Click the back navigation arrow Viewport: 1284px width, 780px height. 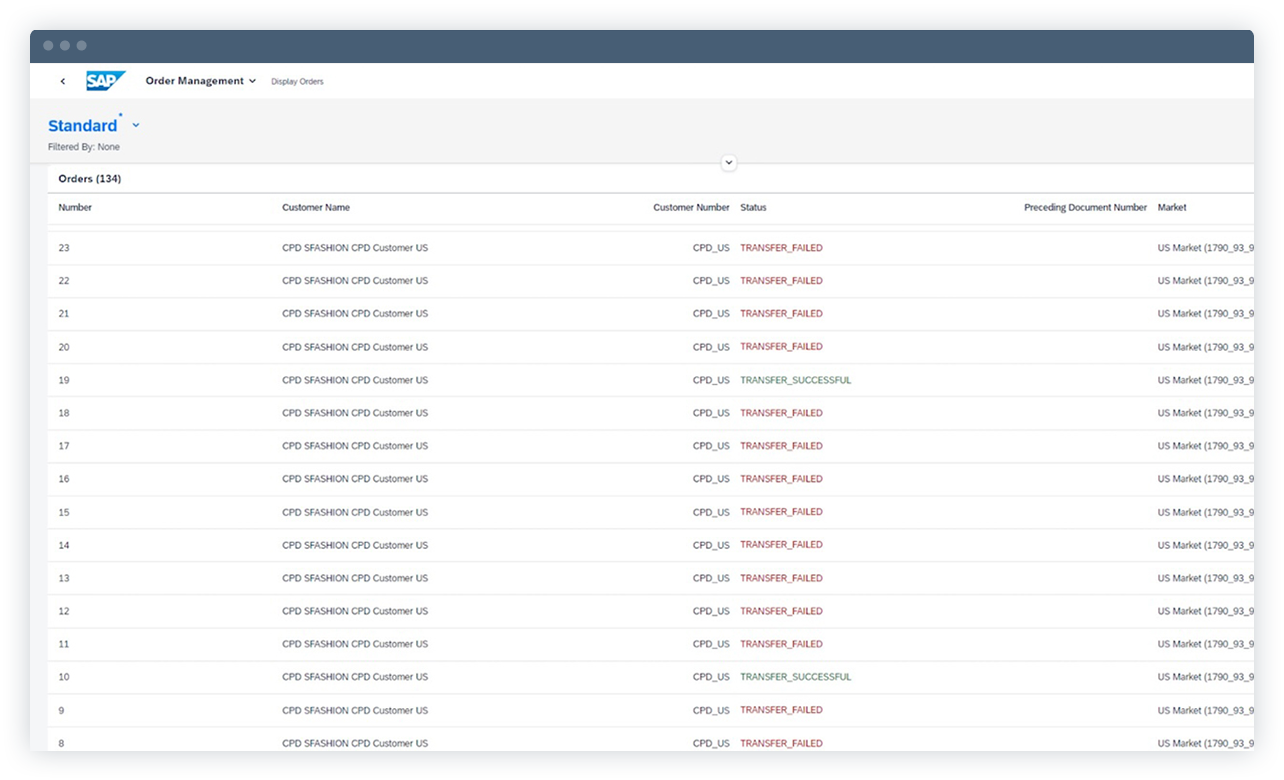(x=62, y=81)
